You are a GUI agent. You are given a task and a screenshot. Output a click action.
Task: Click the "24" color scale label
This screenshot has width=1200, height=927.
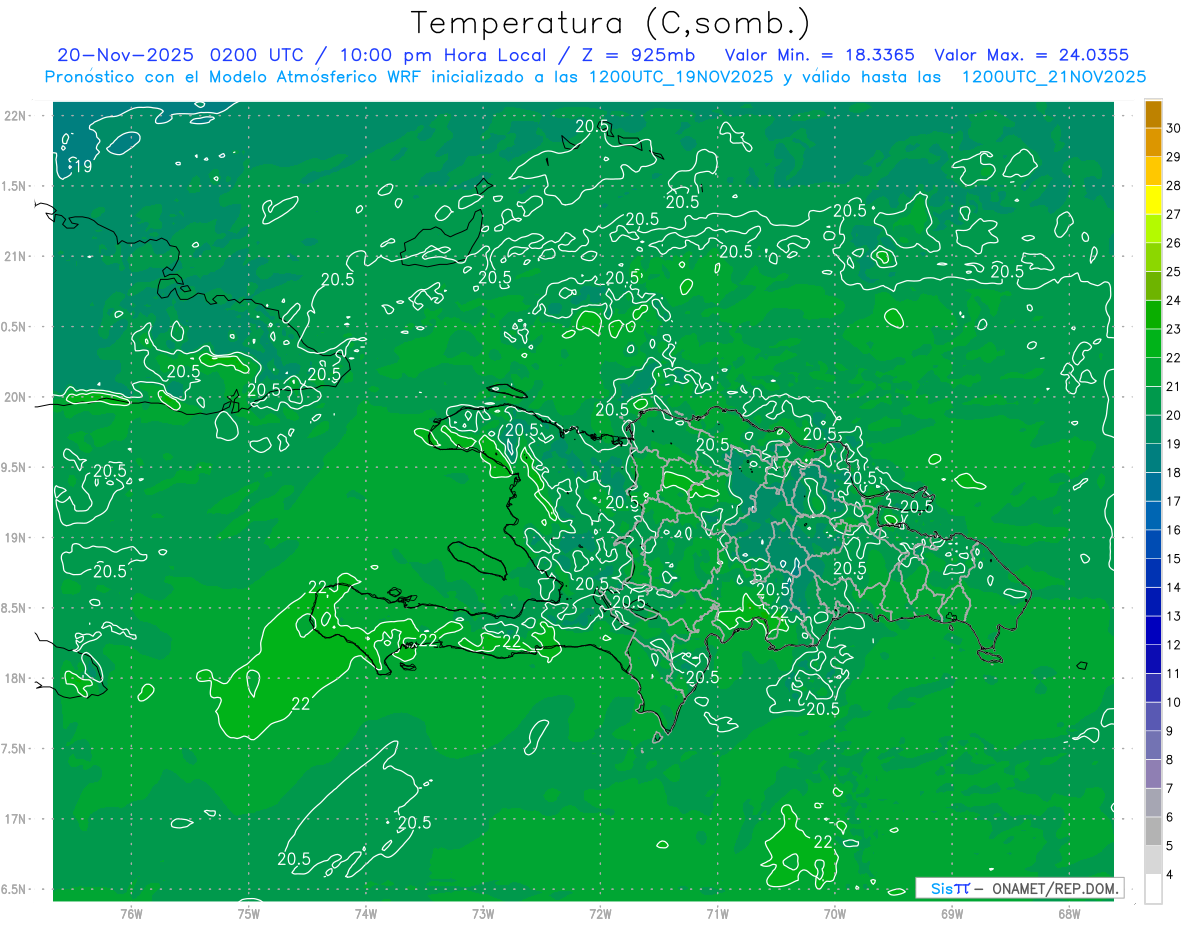tap(1173, 300)
